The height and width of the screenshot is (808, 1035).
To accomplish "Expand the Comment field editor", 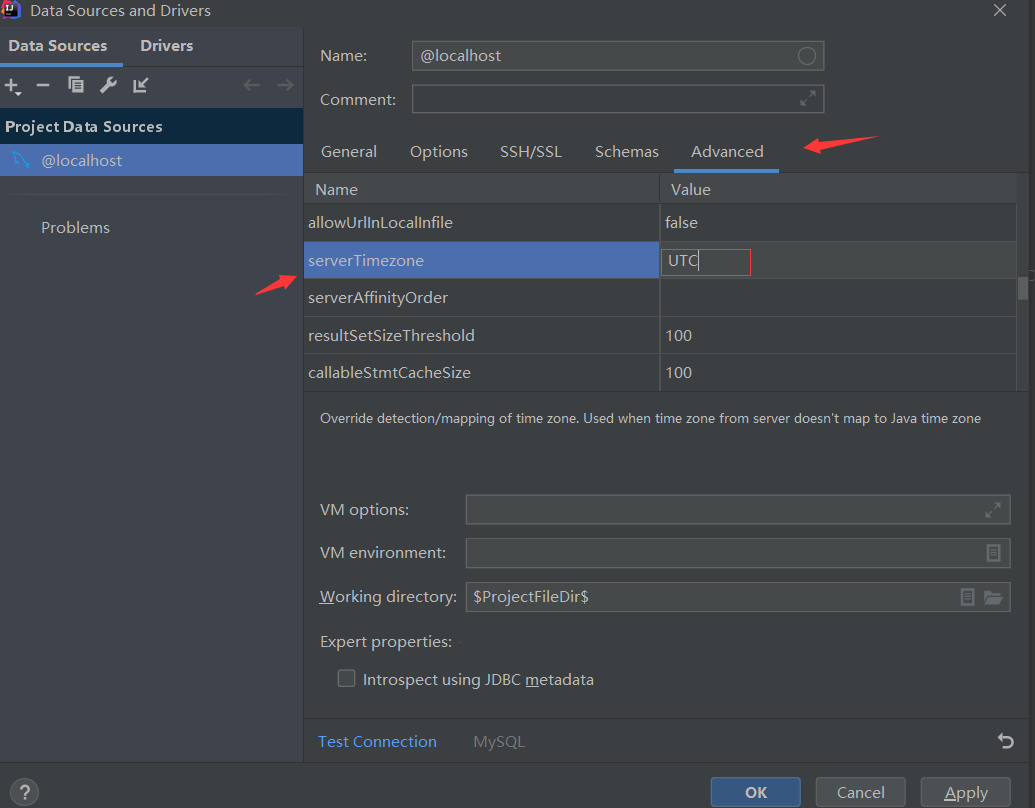I will coord(808,99).
